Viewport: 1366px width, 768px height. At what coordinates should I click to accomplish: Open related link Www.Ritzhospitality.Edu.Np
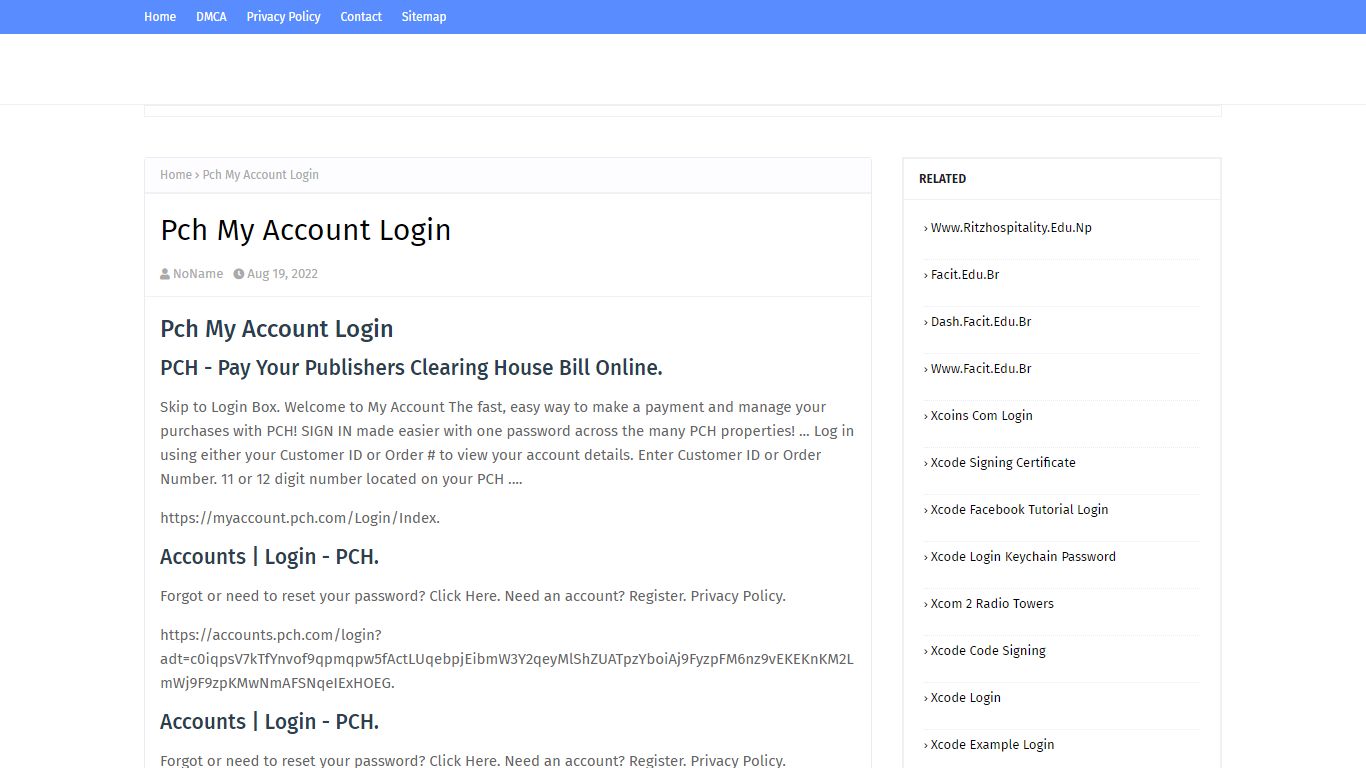[1011, 228]
